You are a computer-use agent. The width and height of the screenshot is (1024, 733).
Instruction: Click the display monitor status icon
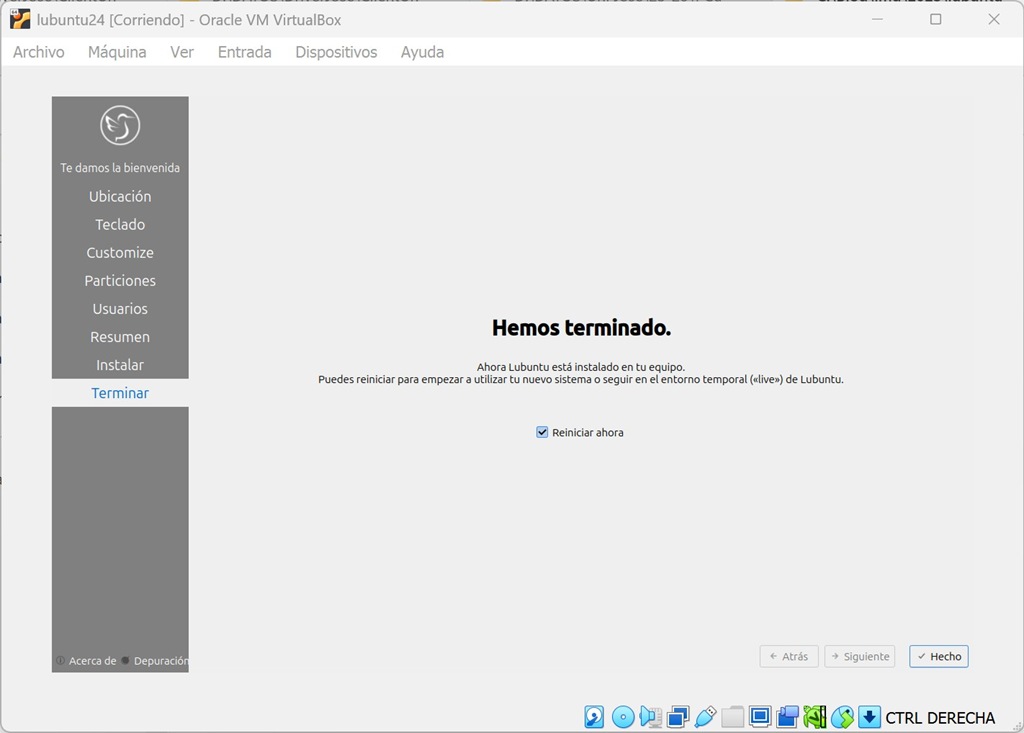[x=760, y=717]
